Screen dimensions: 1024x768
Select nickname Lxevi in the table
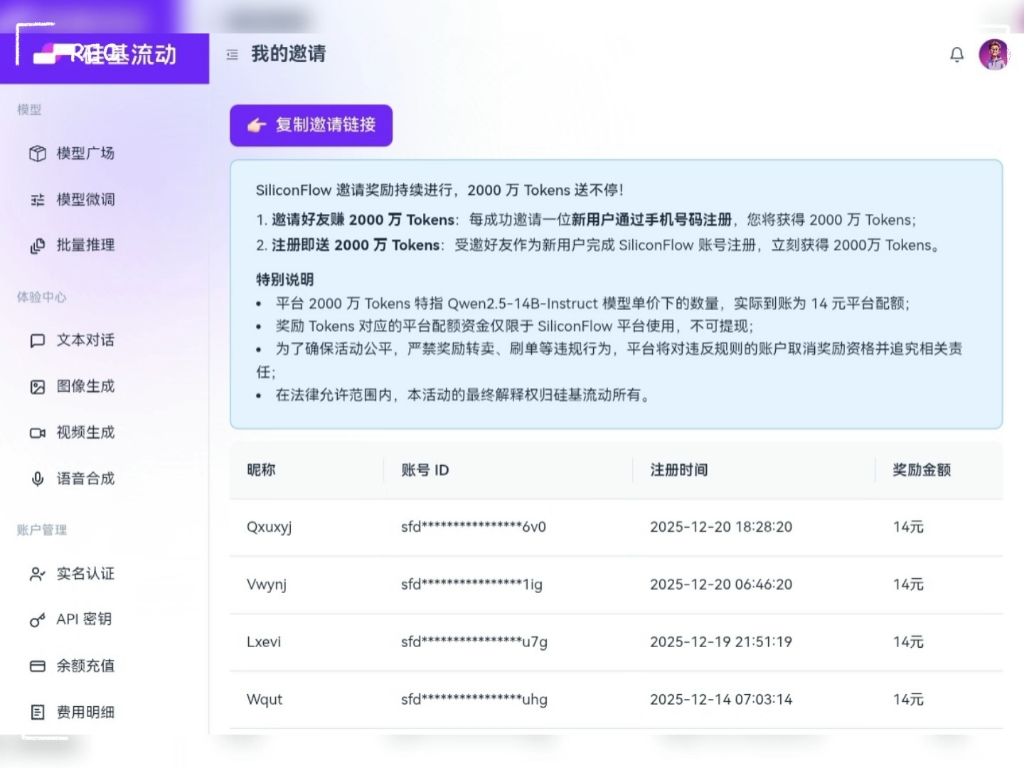point(264,642)
